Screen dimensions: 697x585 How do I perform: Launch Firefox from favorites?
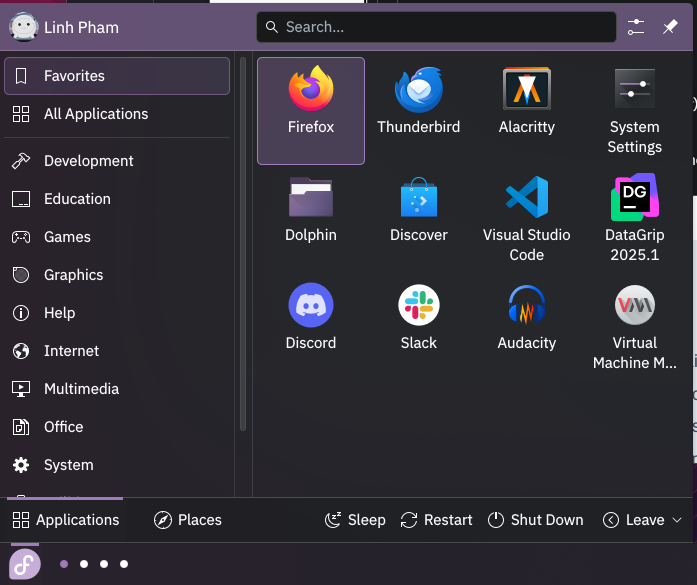click(311, 111)
